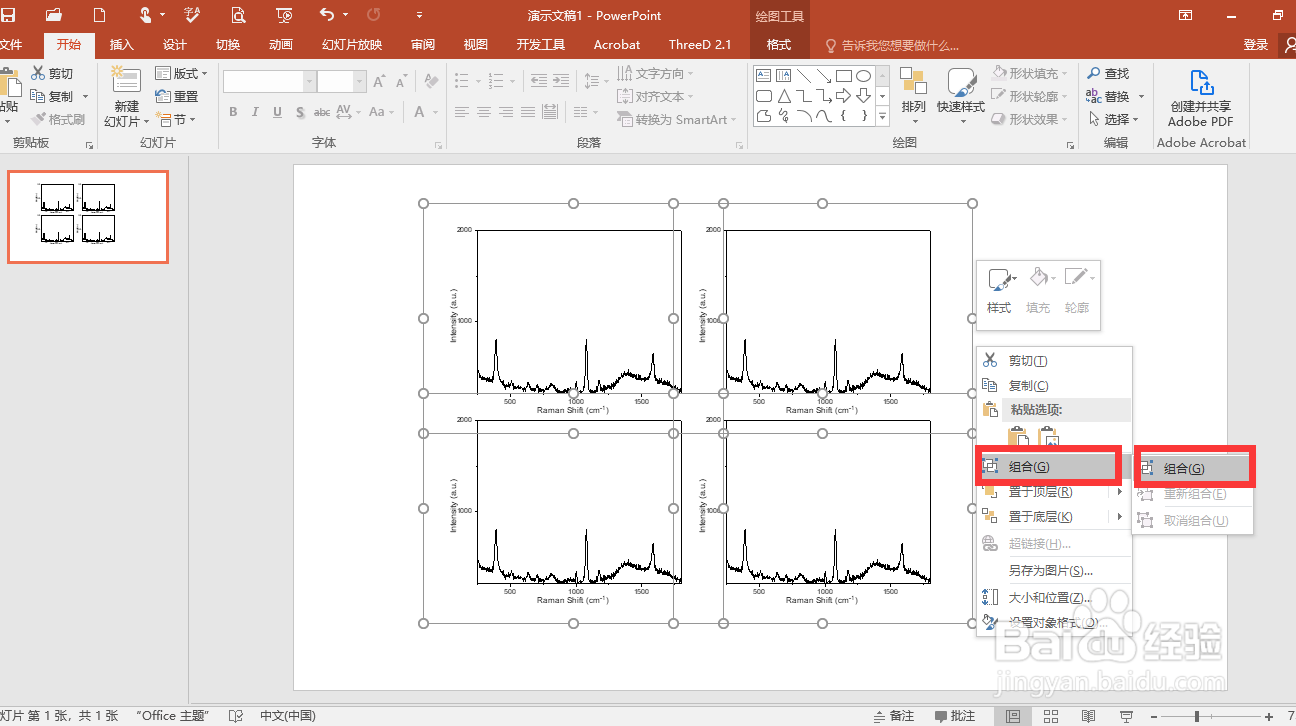Image resolution: width=1296 pixels, height=726 pixels.
Task: Toggle text shadow
Action: [299, 112]
